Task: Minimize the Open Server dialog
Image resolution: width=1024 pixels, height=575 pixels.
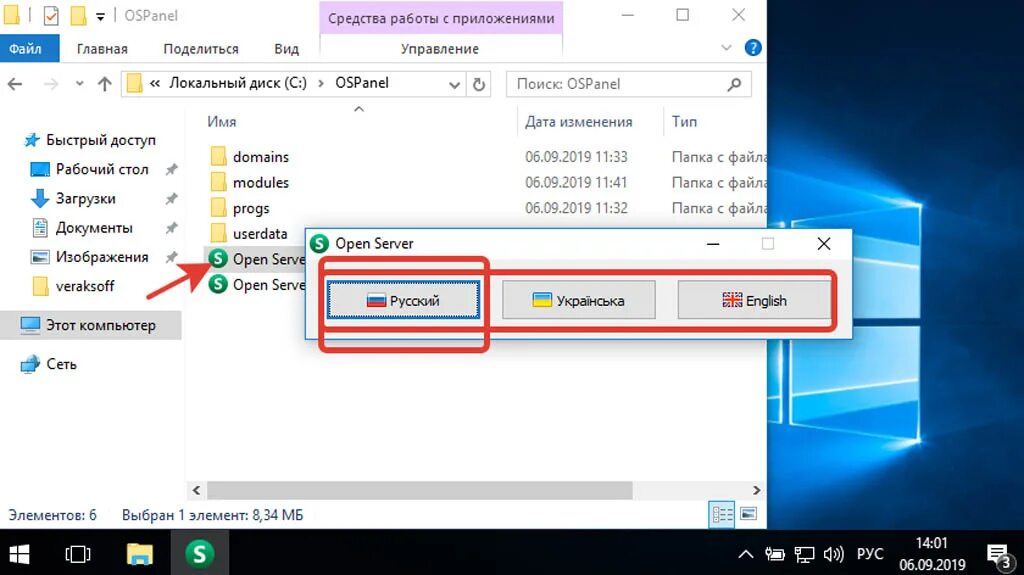Action: click(713, 244)
